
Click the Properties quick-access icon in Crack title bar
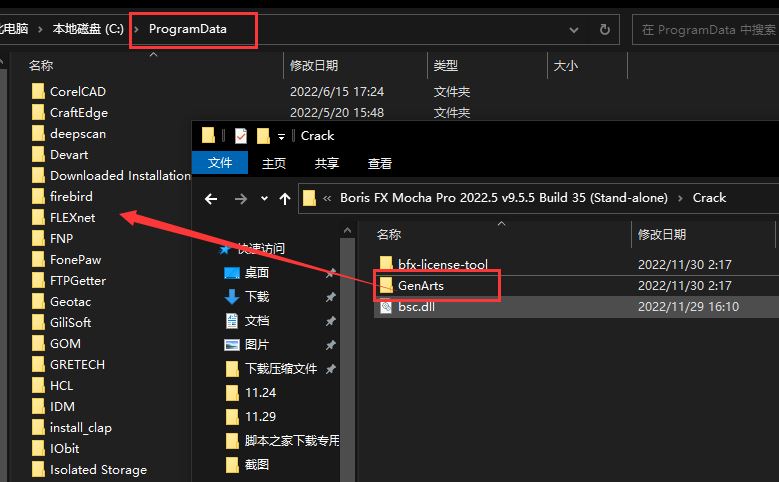tap(240, 136)
